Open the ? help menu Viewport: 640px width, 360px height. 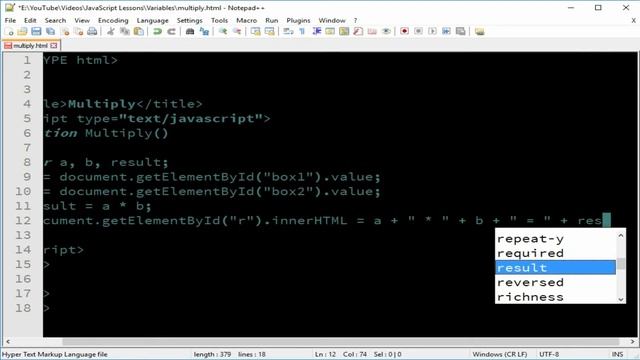355,20
